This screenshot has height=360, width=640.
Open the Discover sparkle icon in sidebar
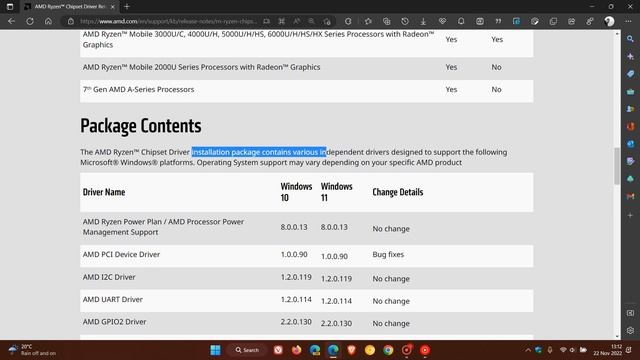coord(630,56)
